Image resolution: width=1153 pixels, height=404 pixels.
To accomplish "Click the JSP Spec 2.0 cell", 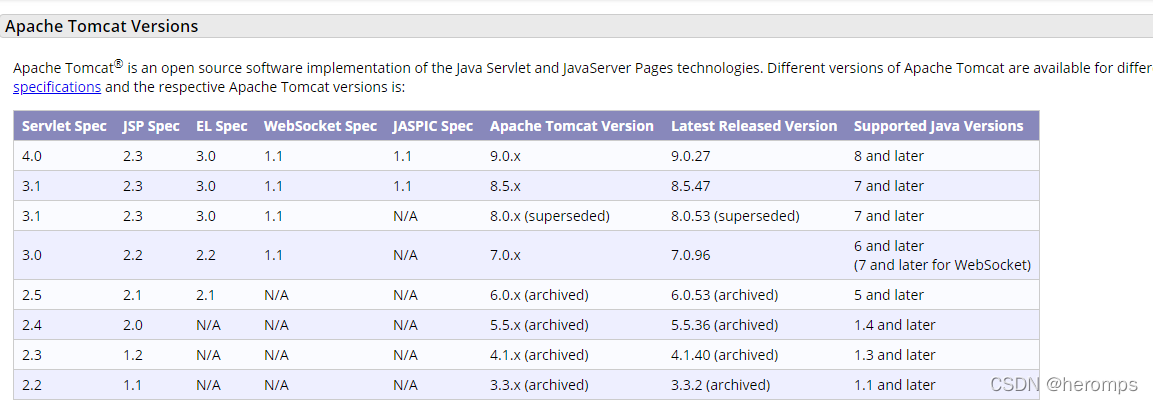I will coord(132,325).
